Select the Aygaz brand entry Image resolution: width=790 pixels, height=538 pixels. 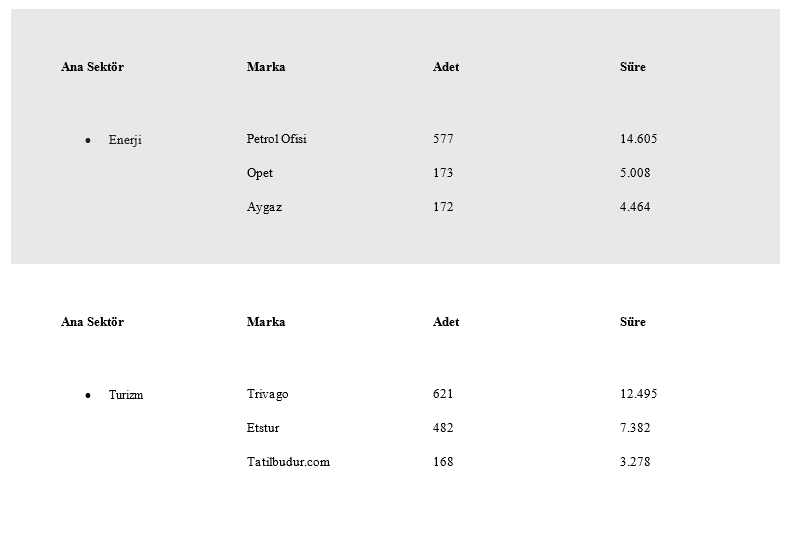pyautogui.click(x=264, y=207)
